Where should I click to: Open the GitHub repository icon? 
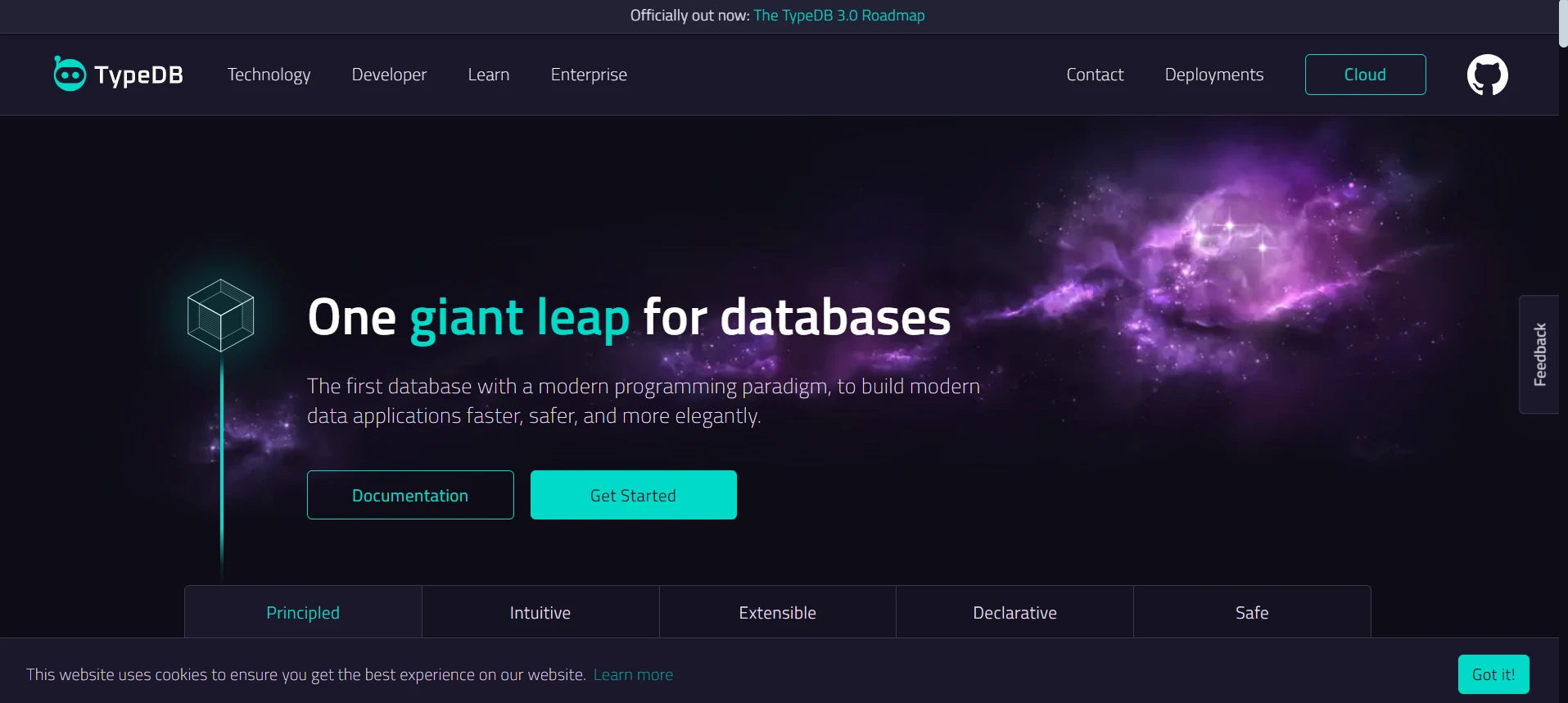point(1487,75)
